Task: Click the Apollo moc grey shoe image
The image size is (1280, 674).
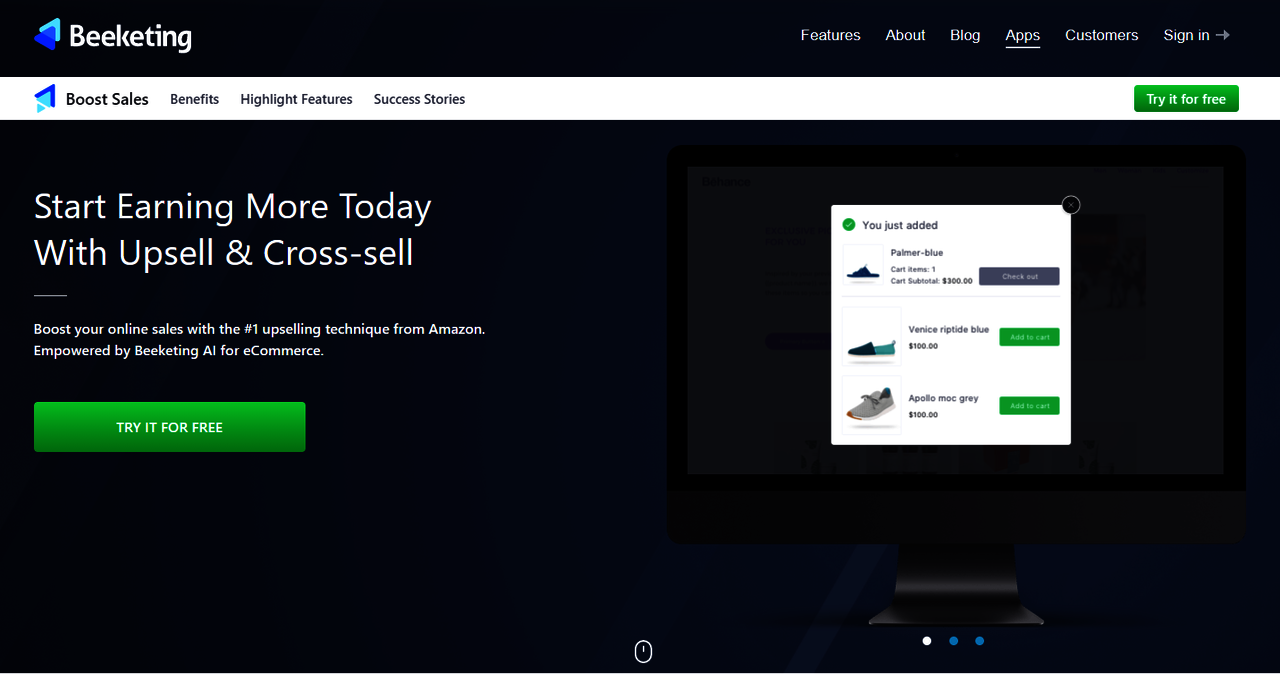Action: tap(871, 404)
